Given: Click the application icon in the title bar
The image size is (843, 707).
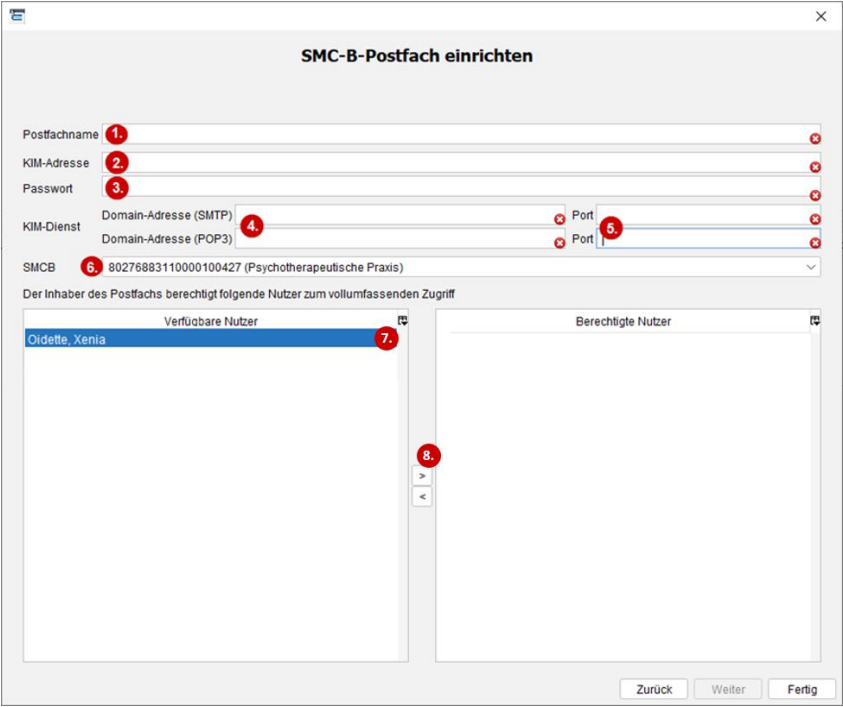Looking at the screenshot, I should [x=17, y=16].
